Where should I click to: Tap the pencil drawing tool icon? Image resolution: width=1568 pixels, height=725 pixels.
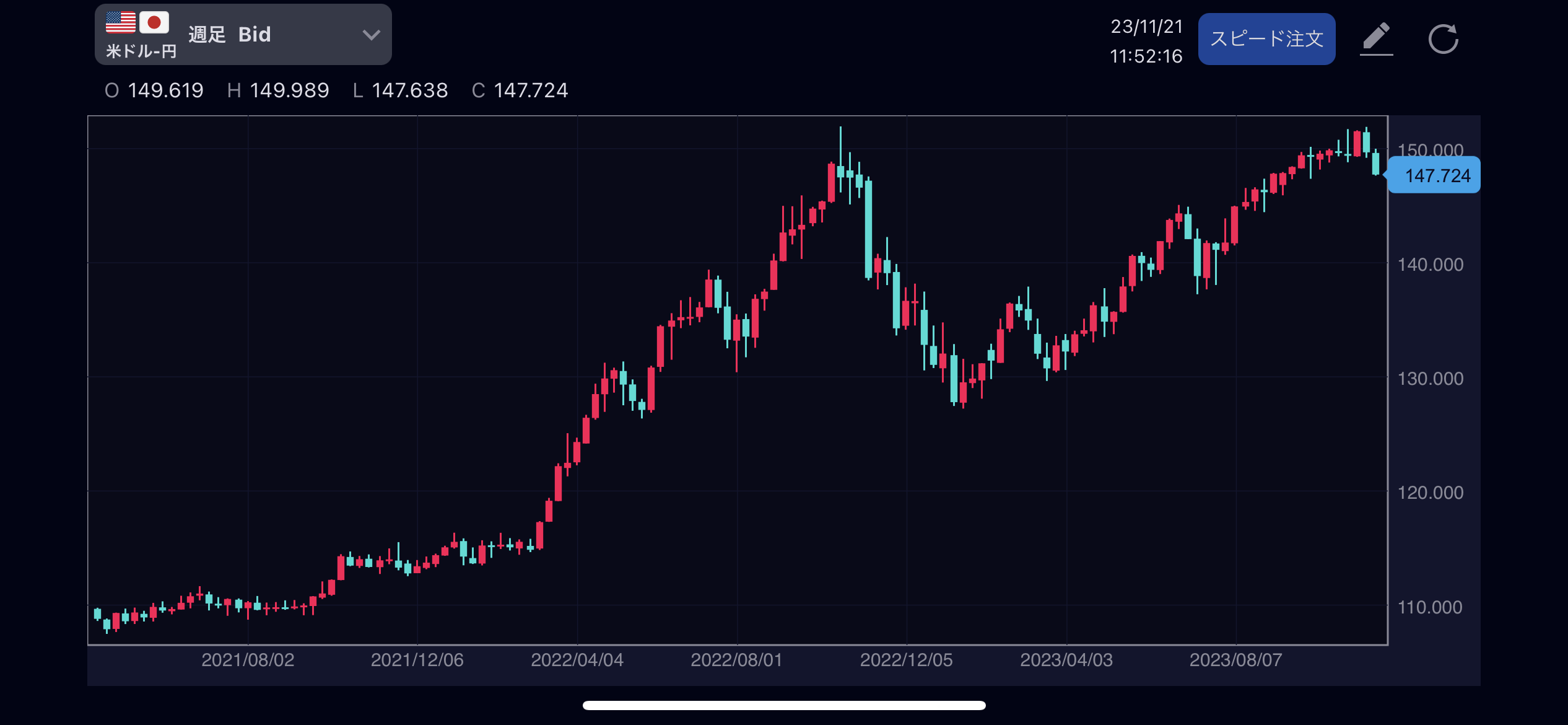(1376, 38)
